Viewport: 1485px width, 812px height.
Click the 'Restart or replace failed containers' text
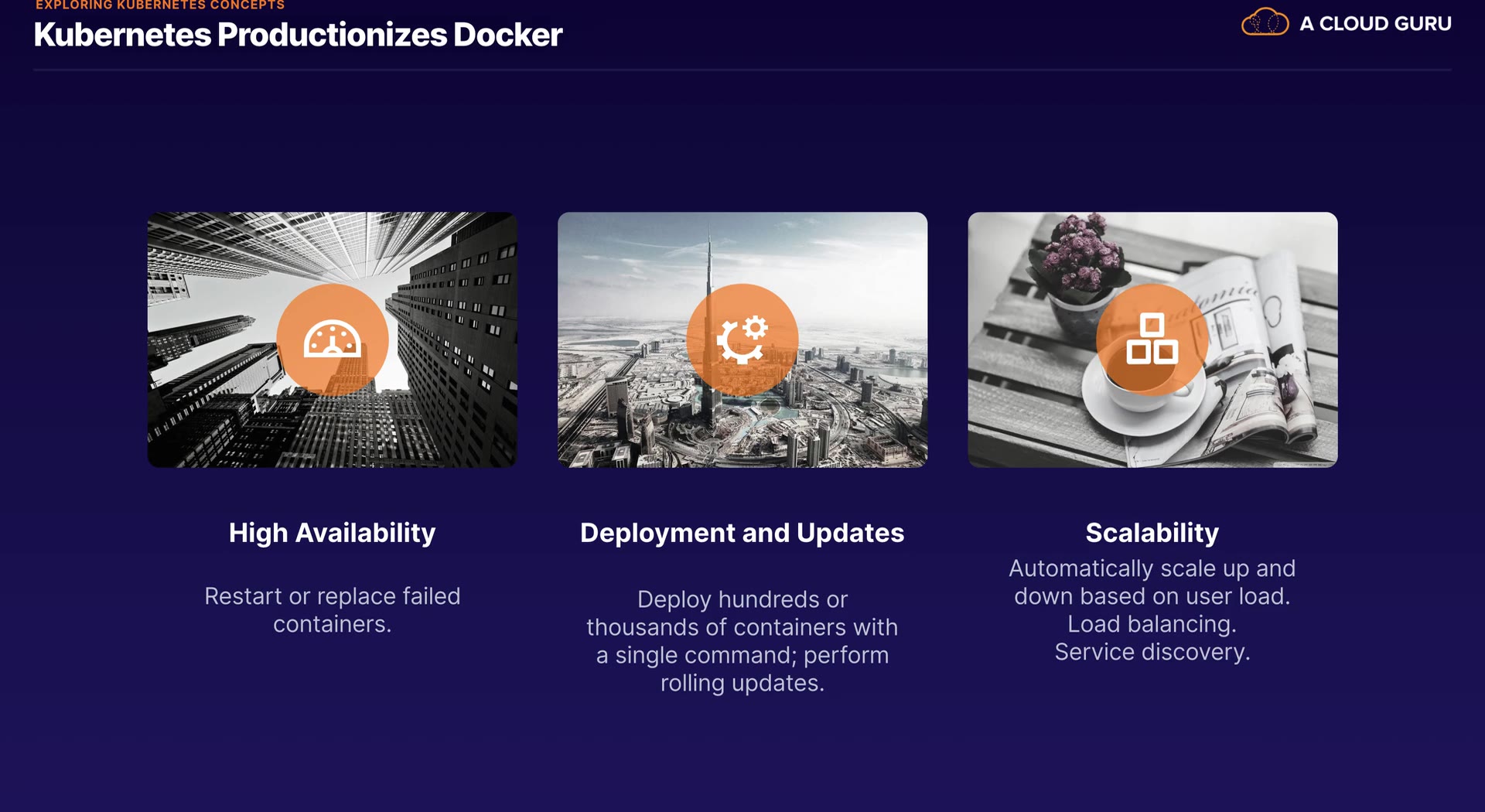pyautogui.click(x=333, y=610)
